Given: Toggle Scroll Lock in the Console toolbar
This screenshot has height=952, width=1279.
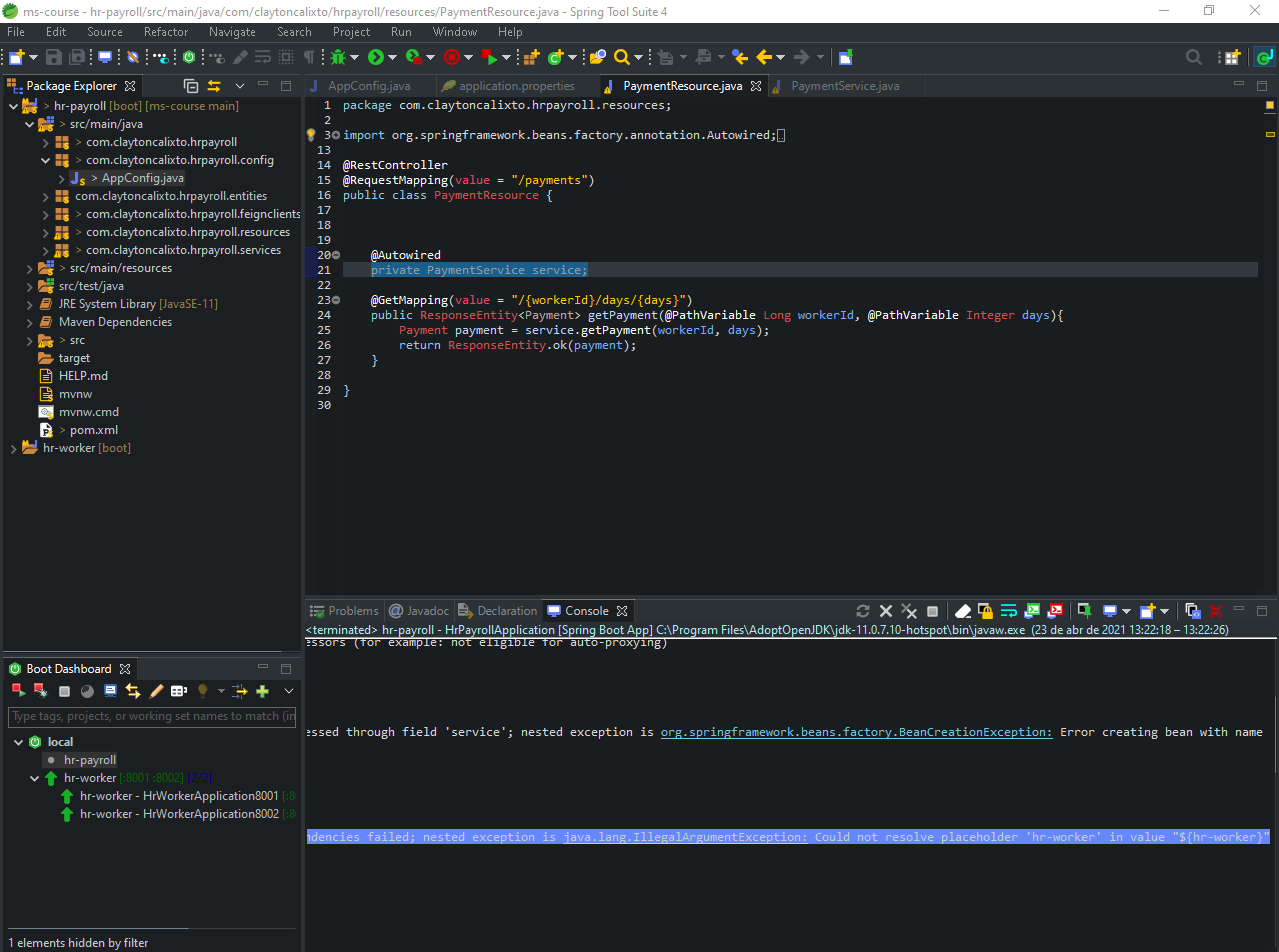Looking at the screenshot, I should tap(985, 611).
